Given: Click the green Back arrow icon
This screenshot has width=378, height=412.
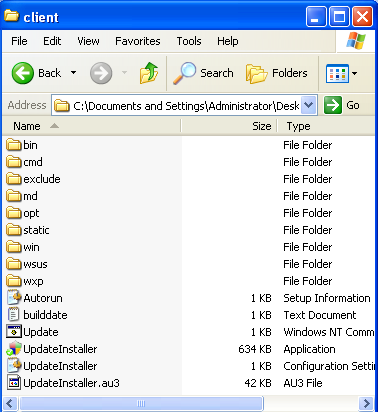Looking at the screenshot, I should point(23,73).
